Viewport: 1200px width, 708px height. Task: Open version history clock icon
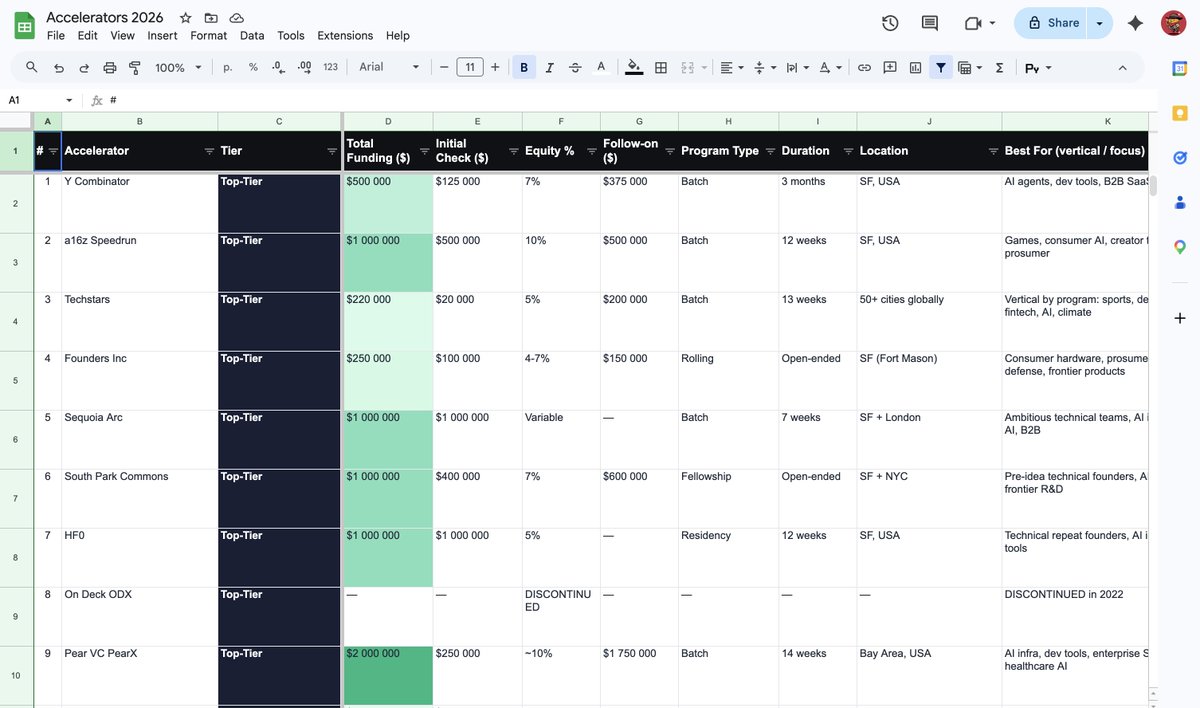[x=890, y=23]
